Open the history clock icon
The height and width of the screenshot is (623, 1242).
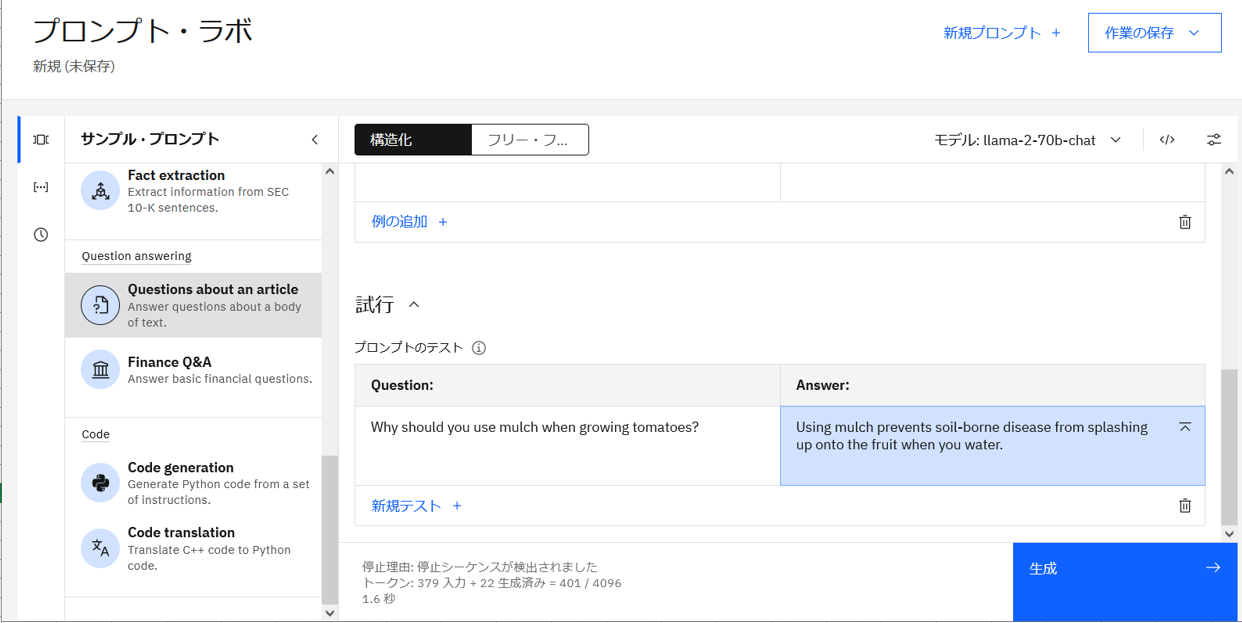pos(41,235)
